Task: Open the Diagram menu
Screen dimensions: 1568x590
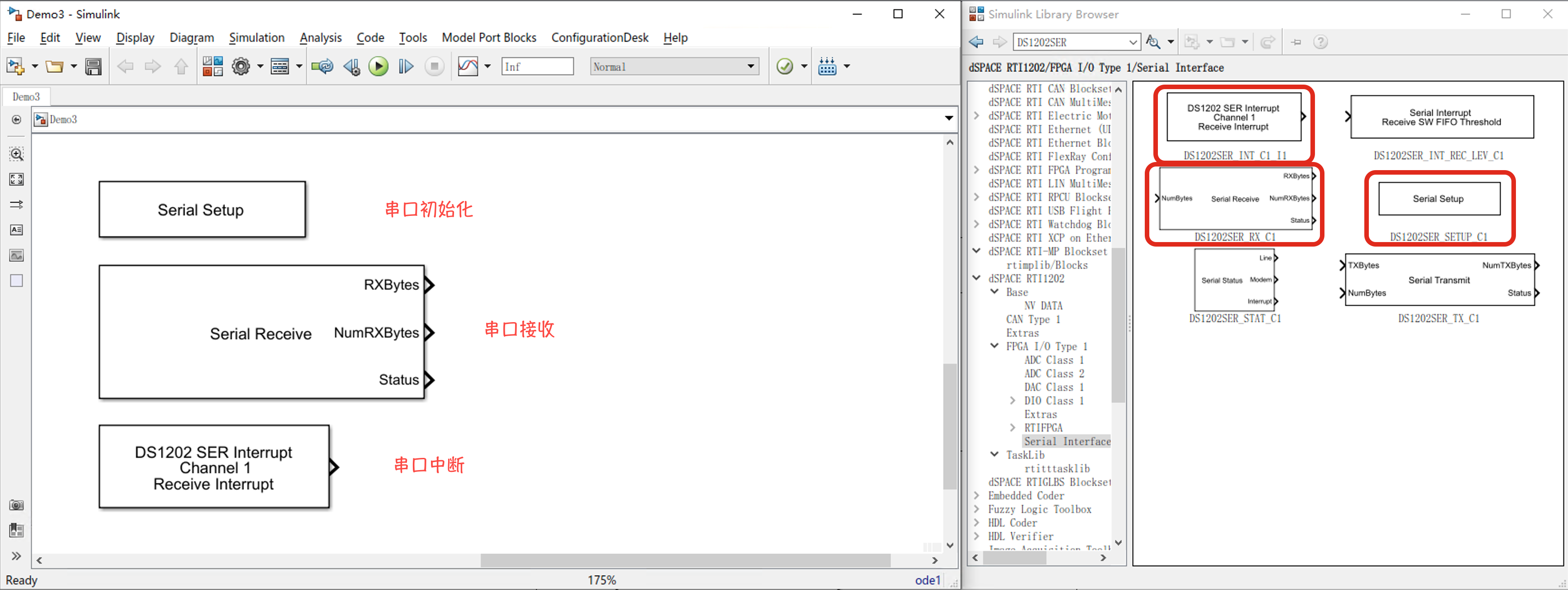Action: point(192,38)
